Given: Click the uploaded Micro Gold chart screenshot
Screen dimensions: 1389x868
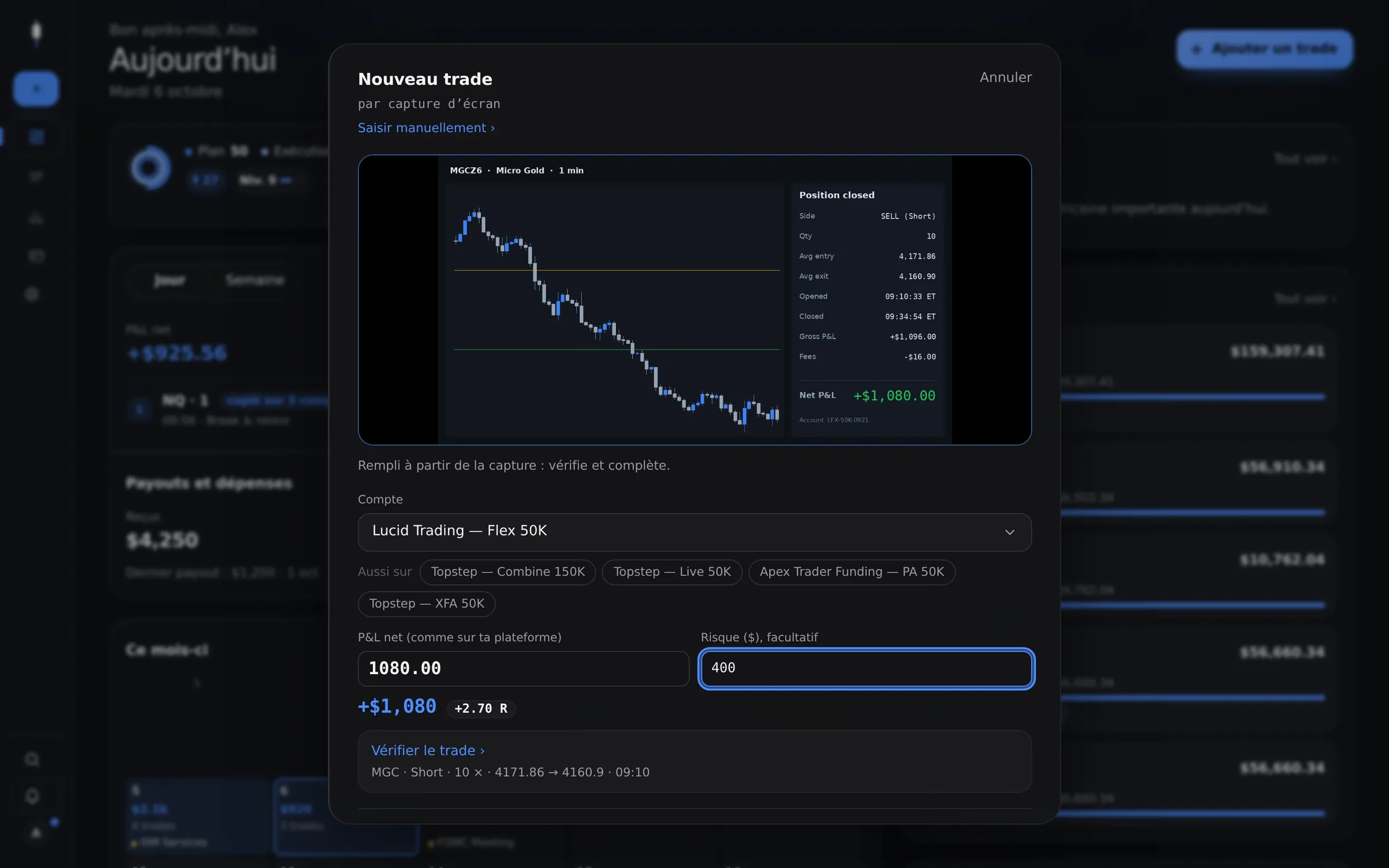Looking at the screenshot, I should tap(694, 300).
